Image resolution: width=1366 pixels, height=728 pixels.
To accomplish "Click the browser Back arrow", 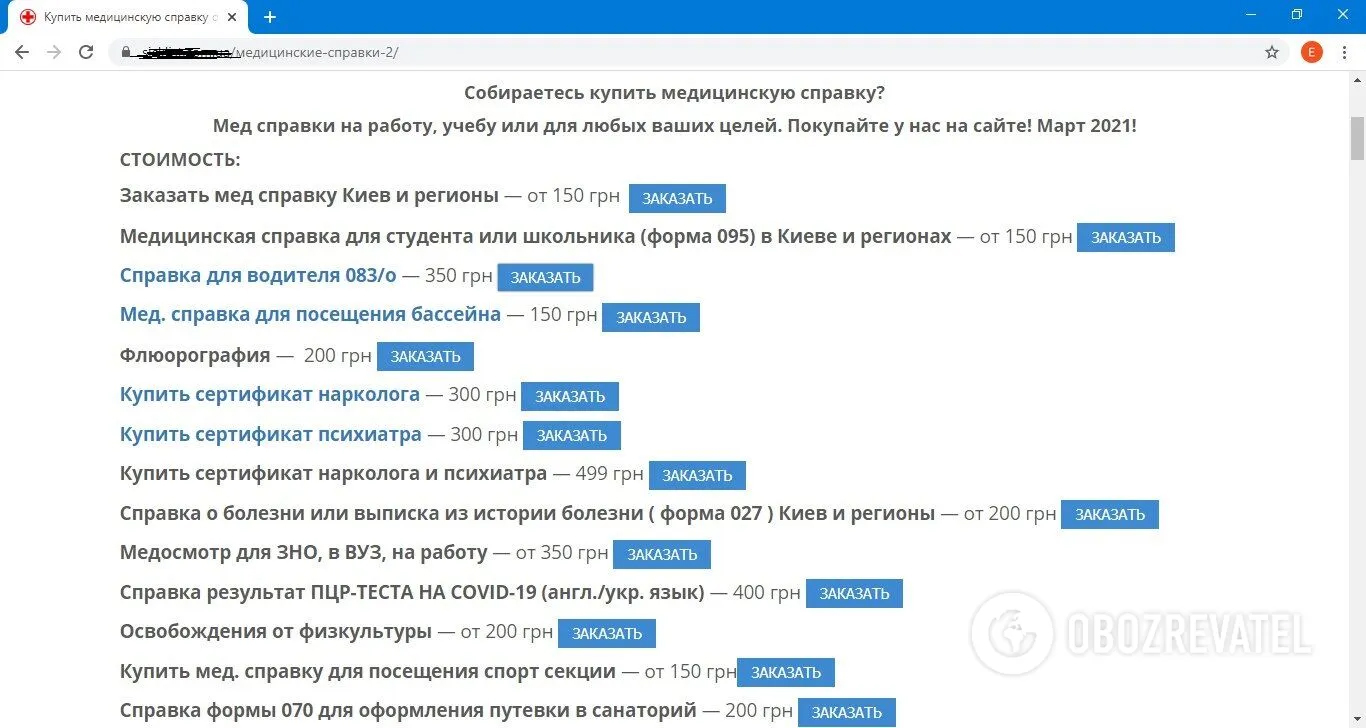I will click(22, 53).
